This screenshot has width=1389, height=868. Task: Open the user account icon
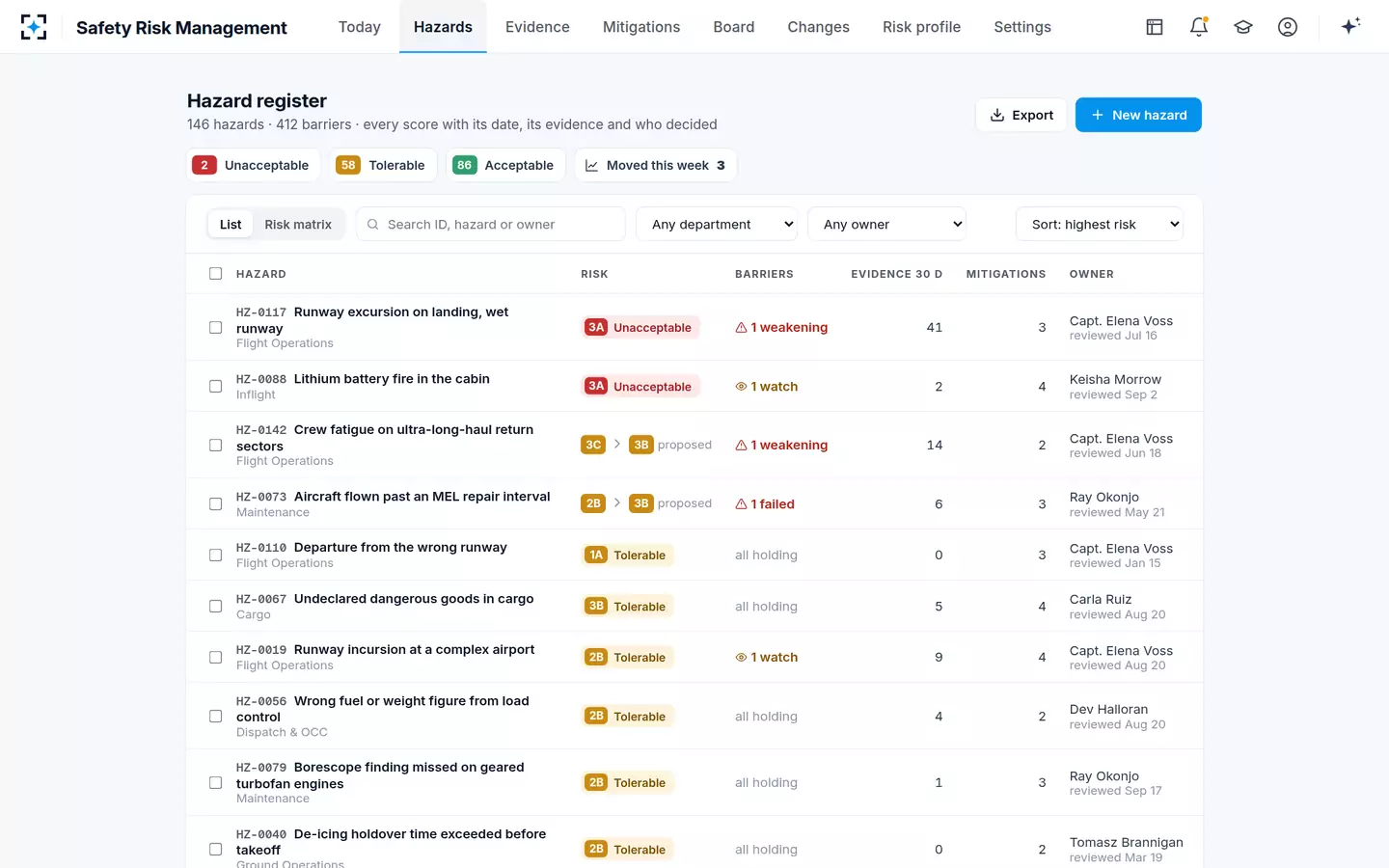tap(1288, 27)
